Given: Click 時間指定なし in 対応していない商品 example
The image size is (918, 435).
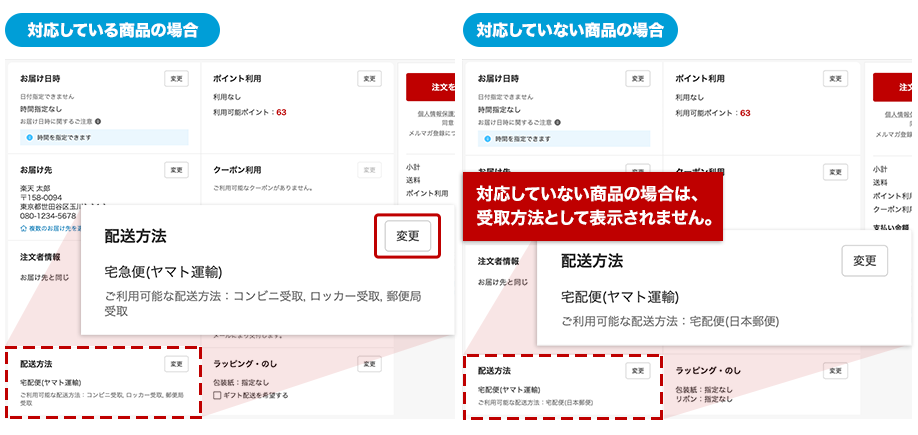Looking at the screenshot, I should point(499,109).
